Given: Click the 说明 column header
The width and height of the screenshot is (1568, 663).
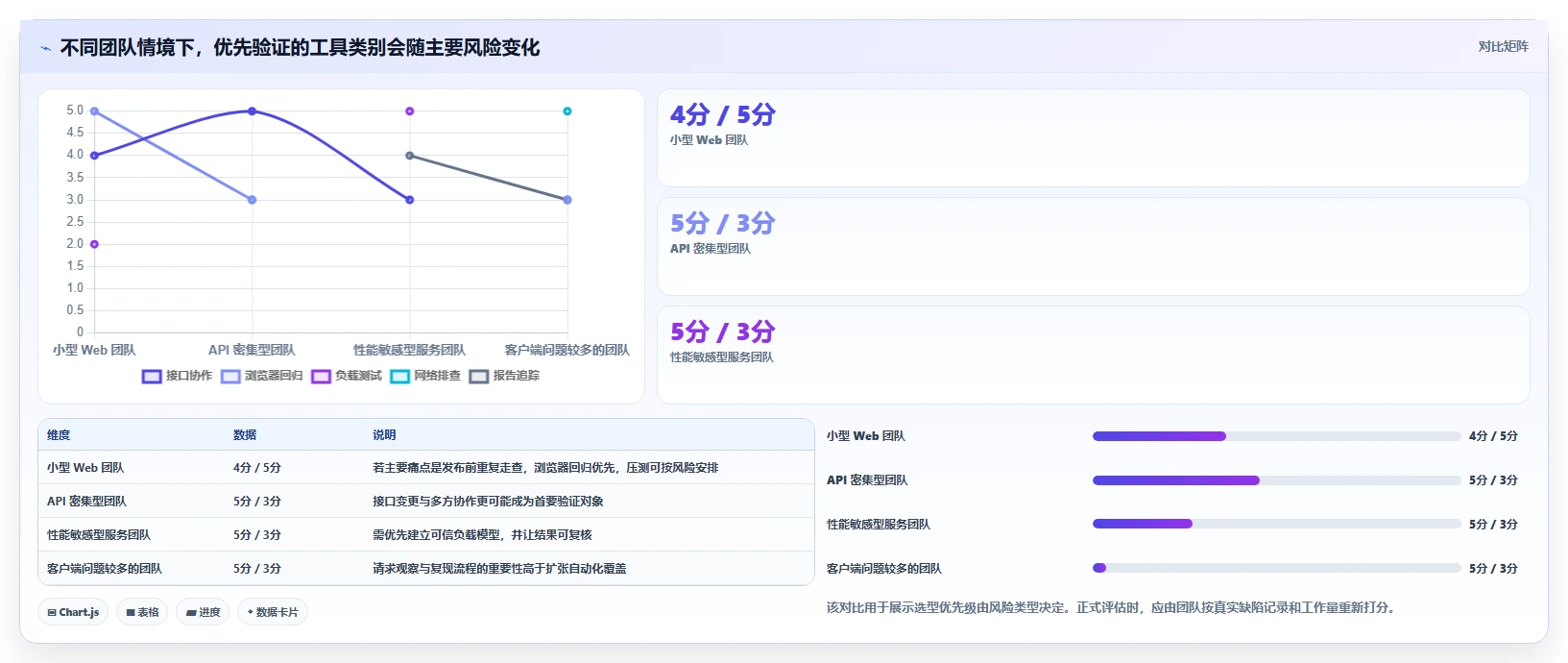Looking at the screenshot, I should point(384,435).
